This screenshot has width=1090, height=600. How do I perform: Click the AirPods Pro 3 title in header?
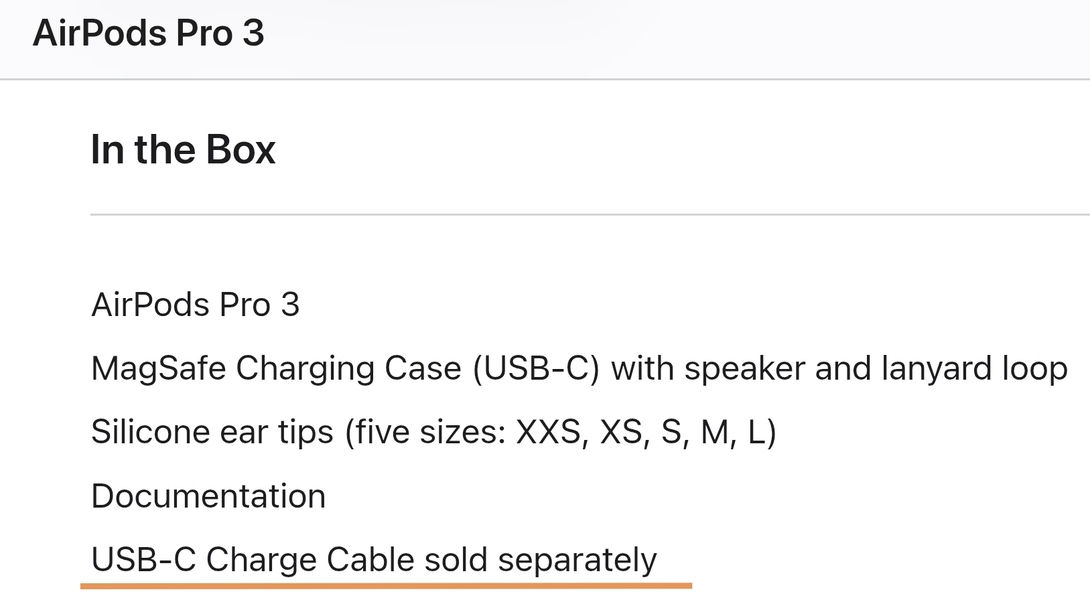pos(148,33)
